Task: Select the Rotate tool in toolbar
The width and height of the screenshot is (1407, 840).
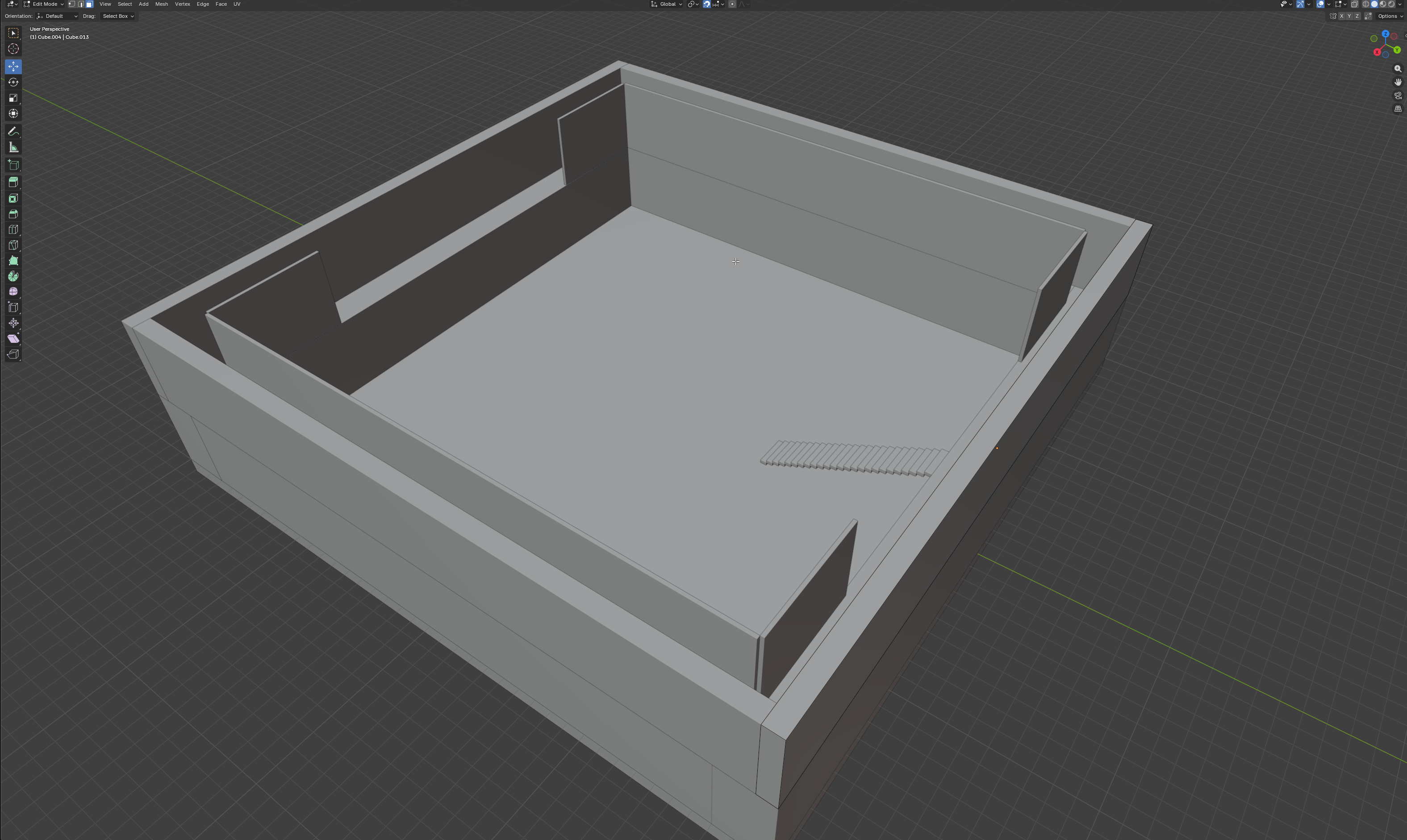Action: (13, 82)
